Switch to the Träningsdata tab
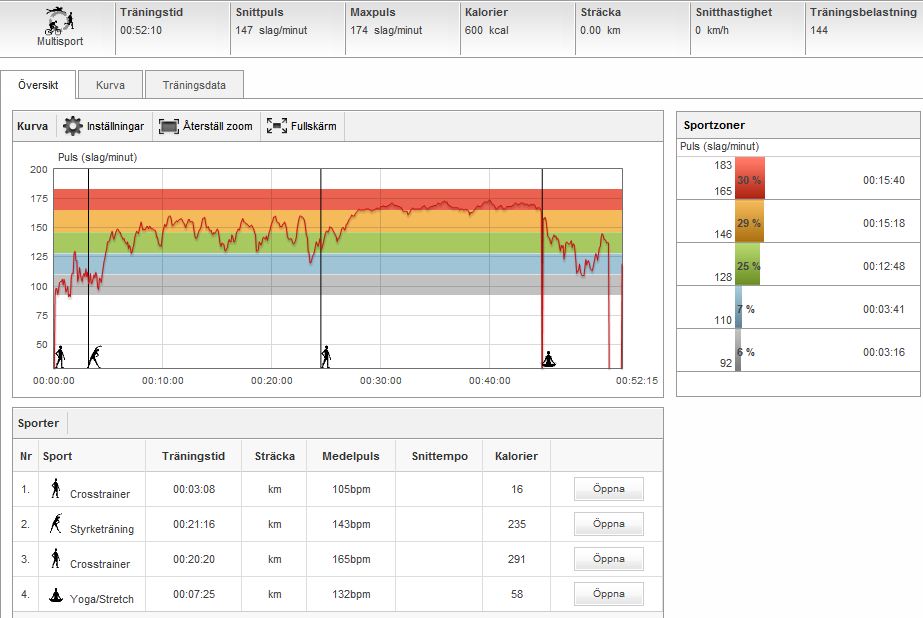Screen dimensions: 923x618 (x=194, y=85)
